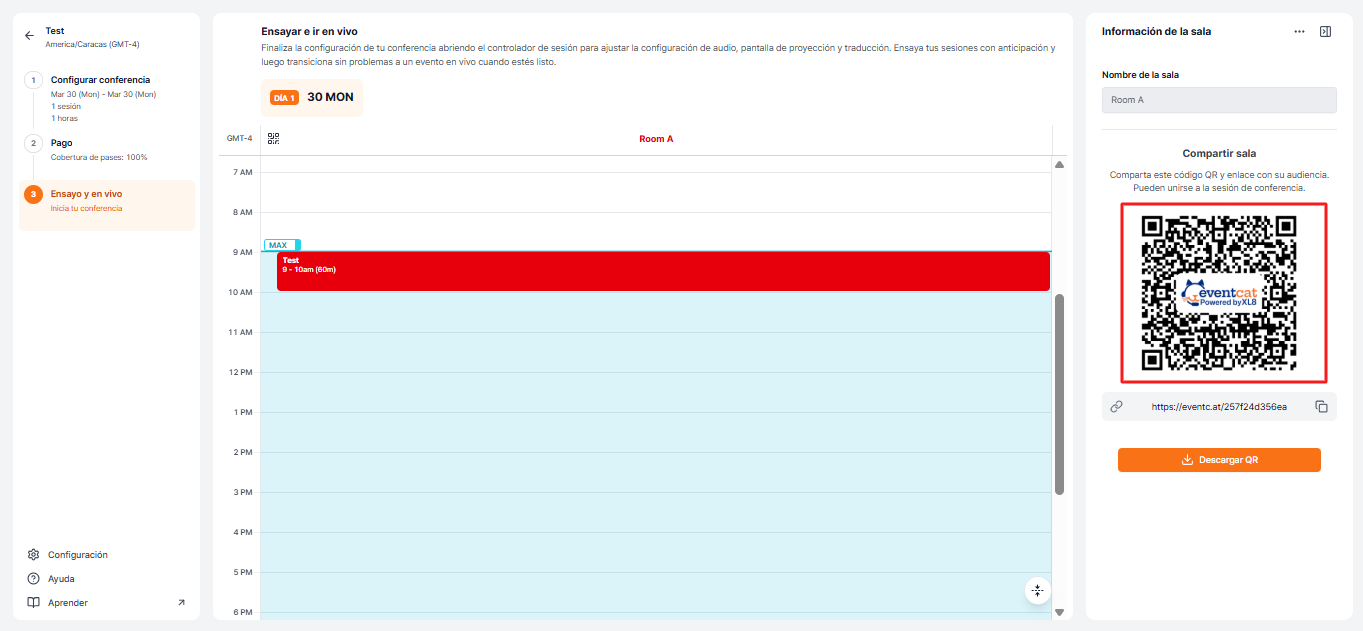Click the GMT-4 timezone label

tap(239, 138)
